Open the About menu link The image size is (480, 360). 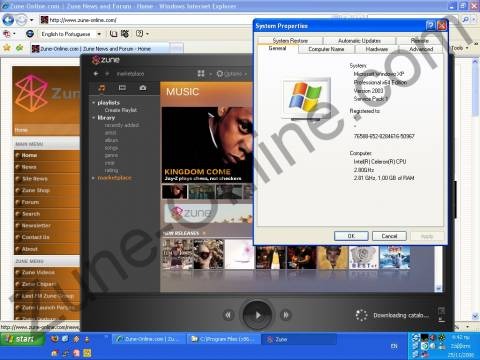click(x=29, y=249)
